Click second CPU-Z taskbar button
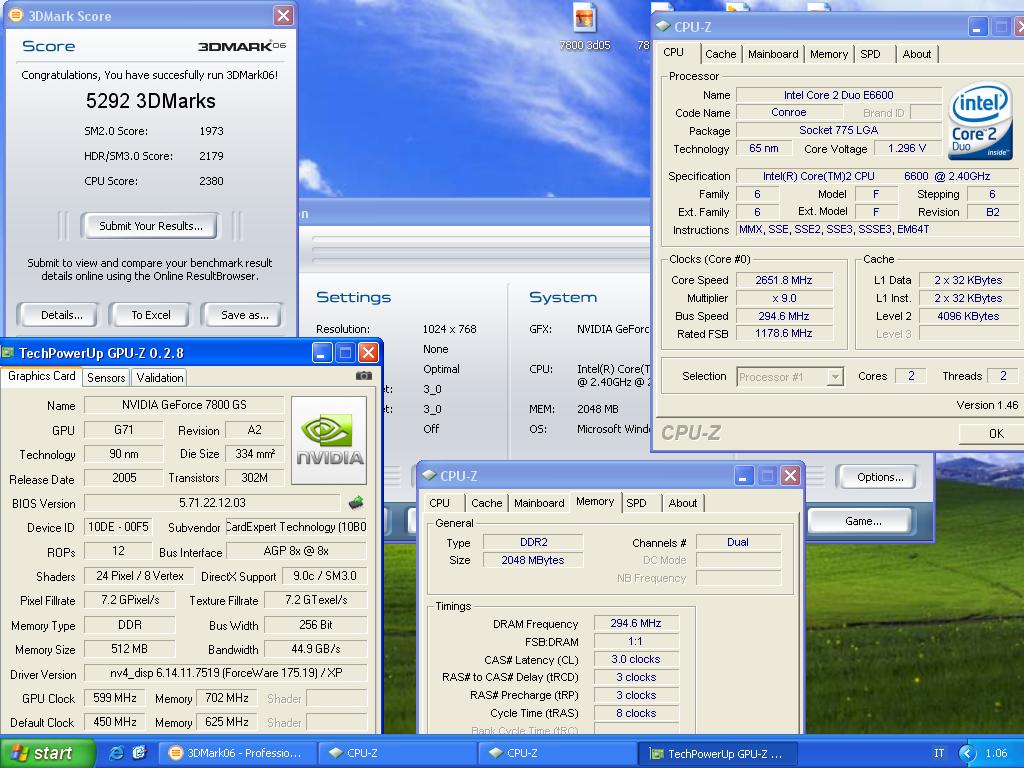 559,753
